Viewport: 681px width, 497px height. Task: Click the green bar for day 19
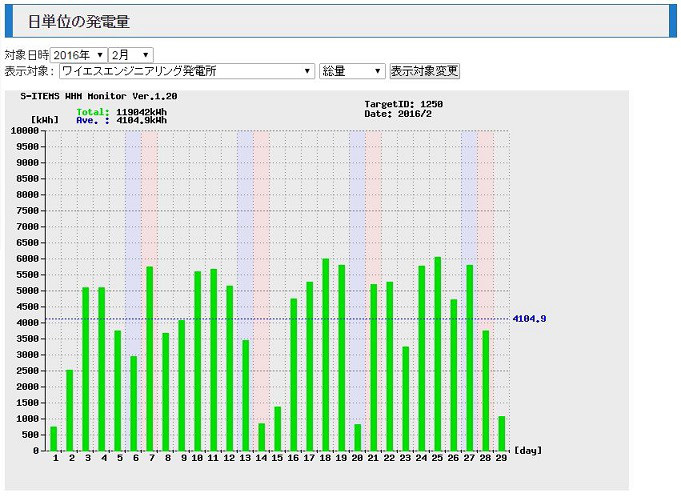[x=342, y=358]
